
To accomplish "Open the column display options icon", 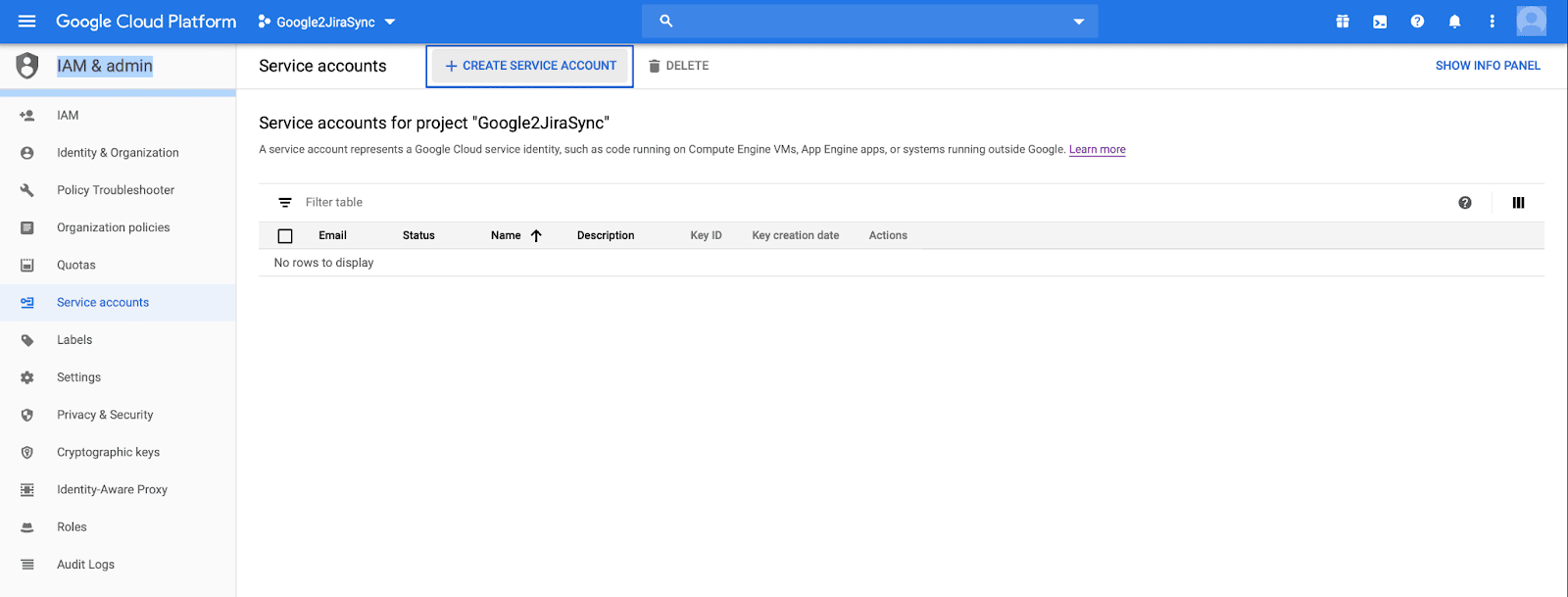I will (1518, 202).
